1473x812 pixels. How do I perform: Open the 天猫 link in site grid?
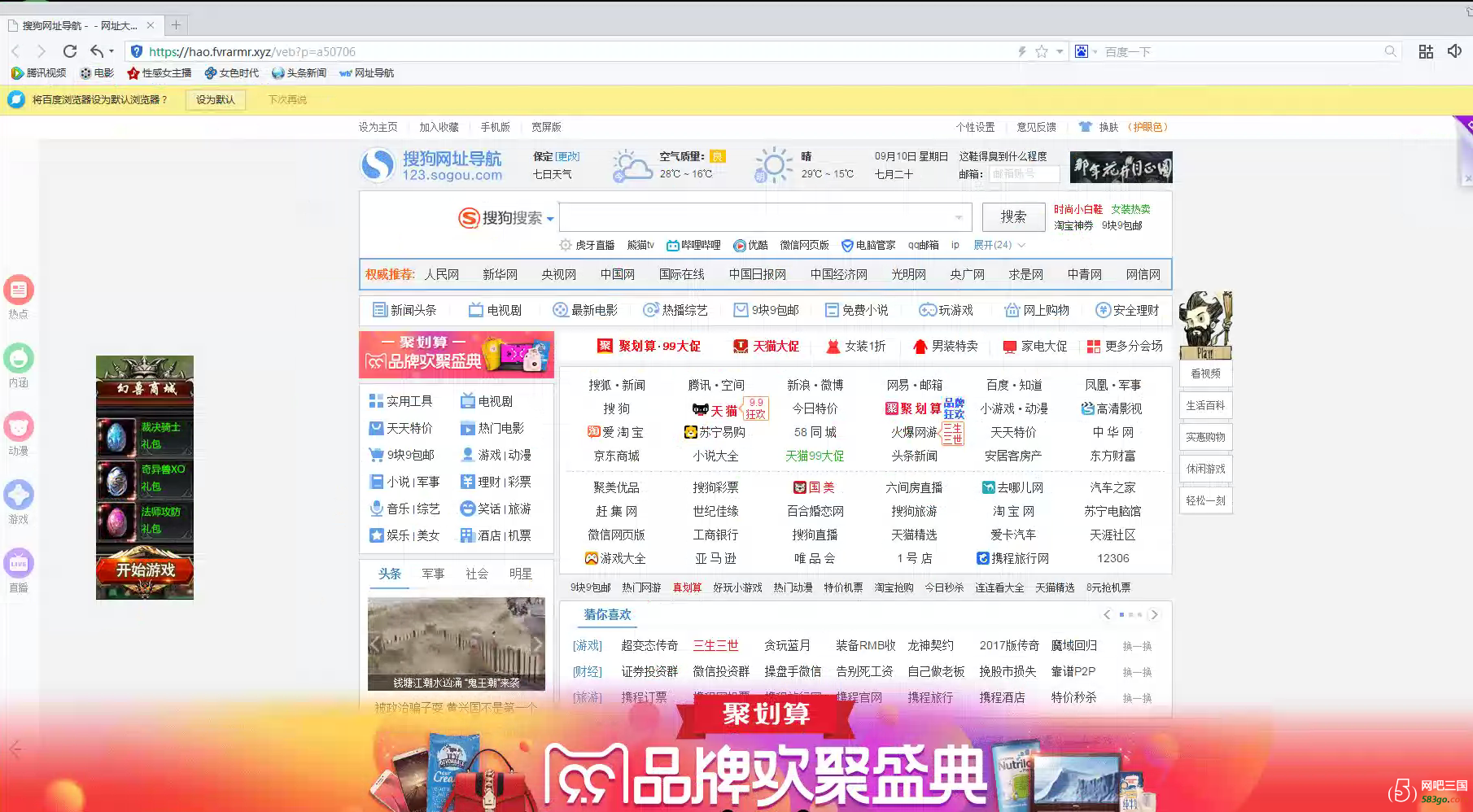[723, 410]
